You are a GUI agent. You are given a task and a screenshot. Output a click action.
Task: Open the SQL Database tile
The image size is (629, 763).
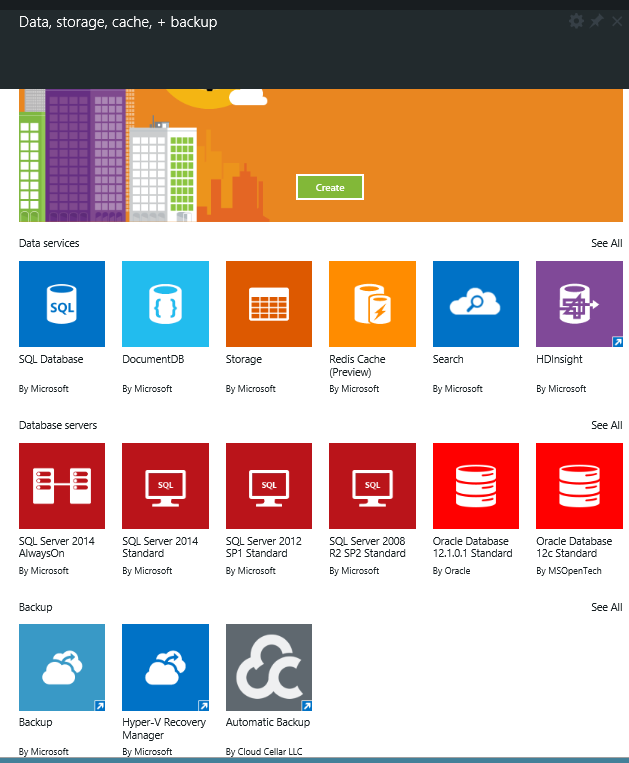tap(62, 304)
